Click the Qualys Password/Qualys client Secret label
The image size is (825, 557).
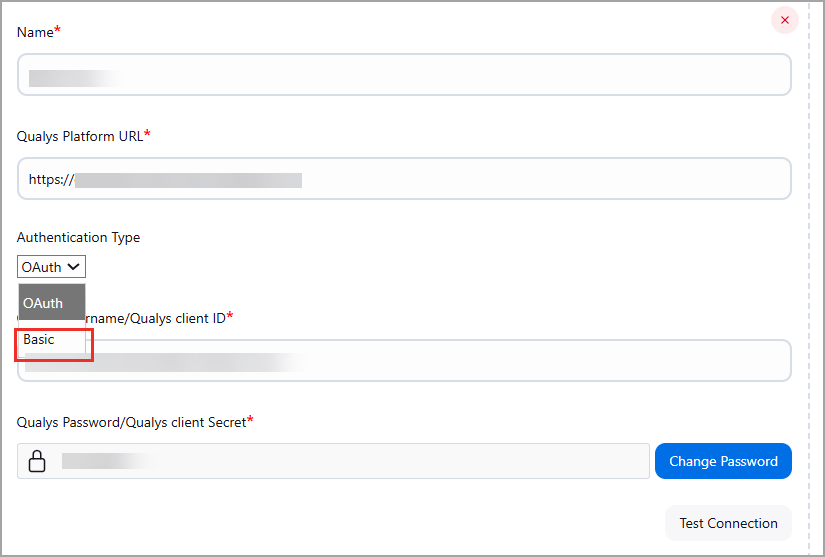pyautogui.click(x=131, y=422)
